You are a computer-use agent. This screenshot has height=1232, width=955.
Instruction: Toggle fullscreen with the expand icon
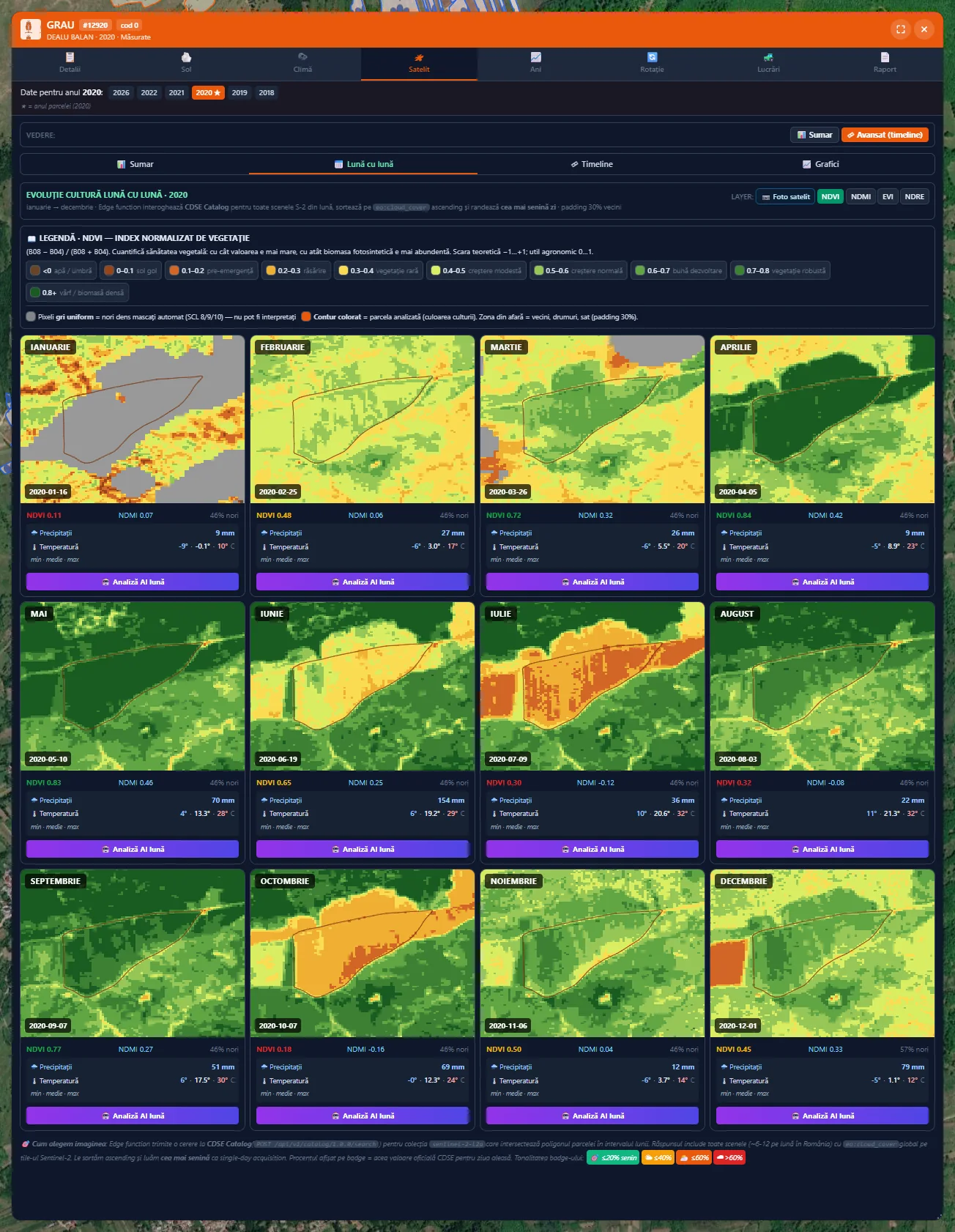click(x=901, y=29)
